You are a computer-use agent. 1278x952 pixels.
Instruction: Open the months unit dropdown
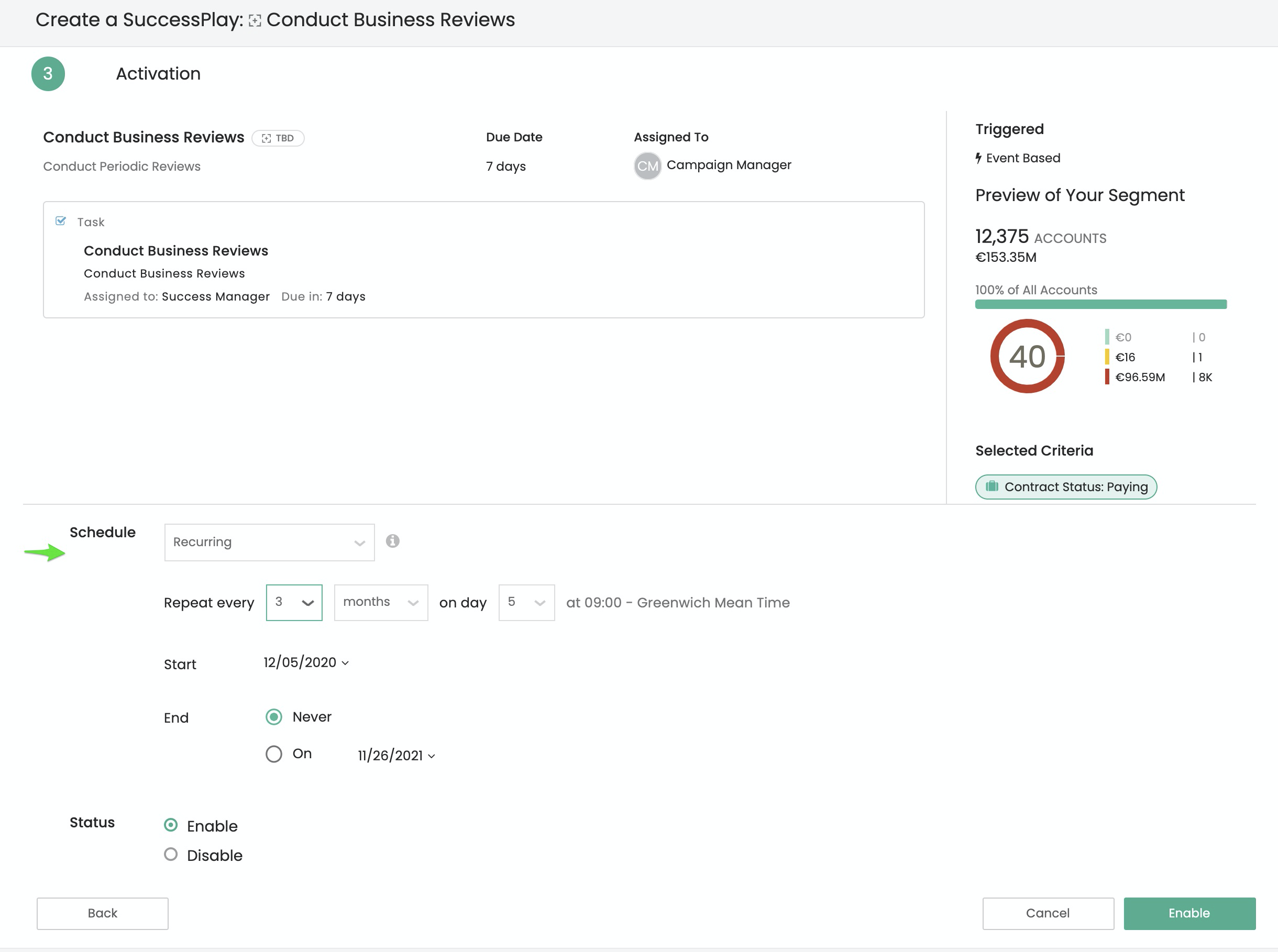click(x=381, y=603)
